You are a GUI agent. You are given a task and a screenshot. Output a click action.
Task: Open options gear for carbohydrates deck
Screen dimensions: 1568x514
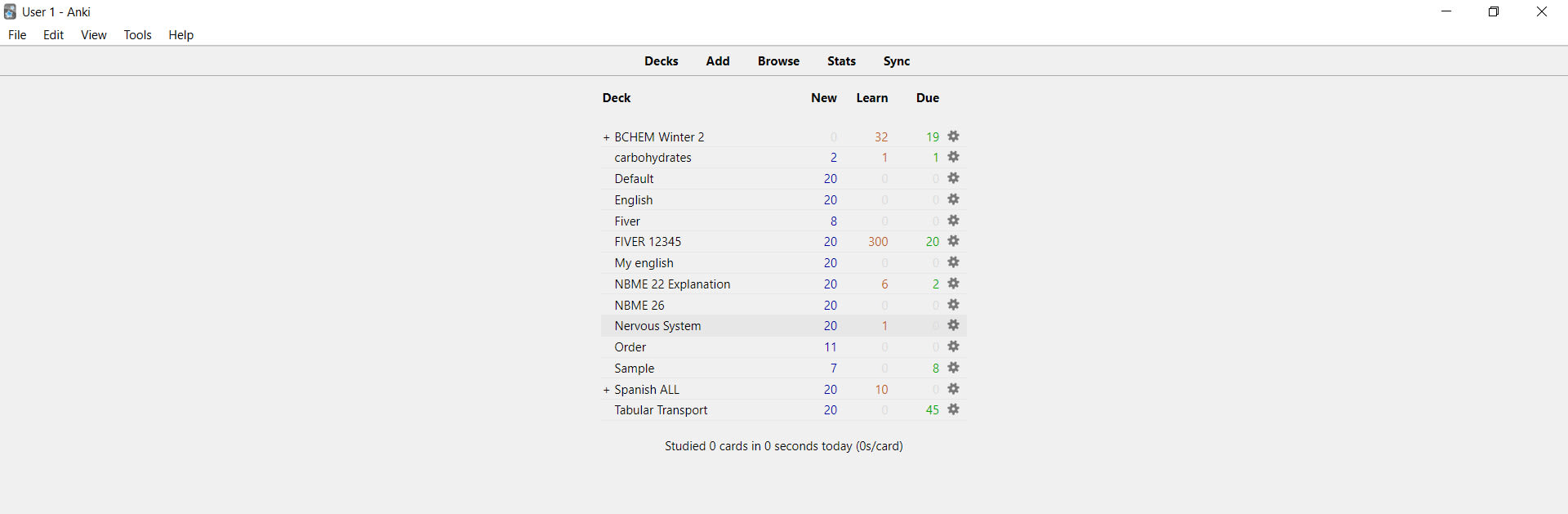click(x=954, y=157)
